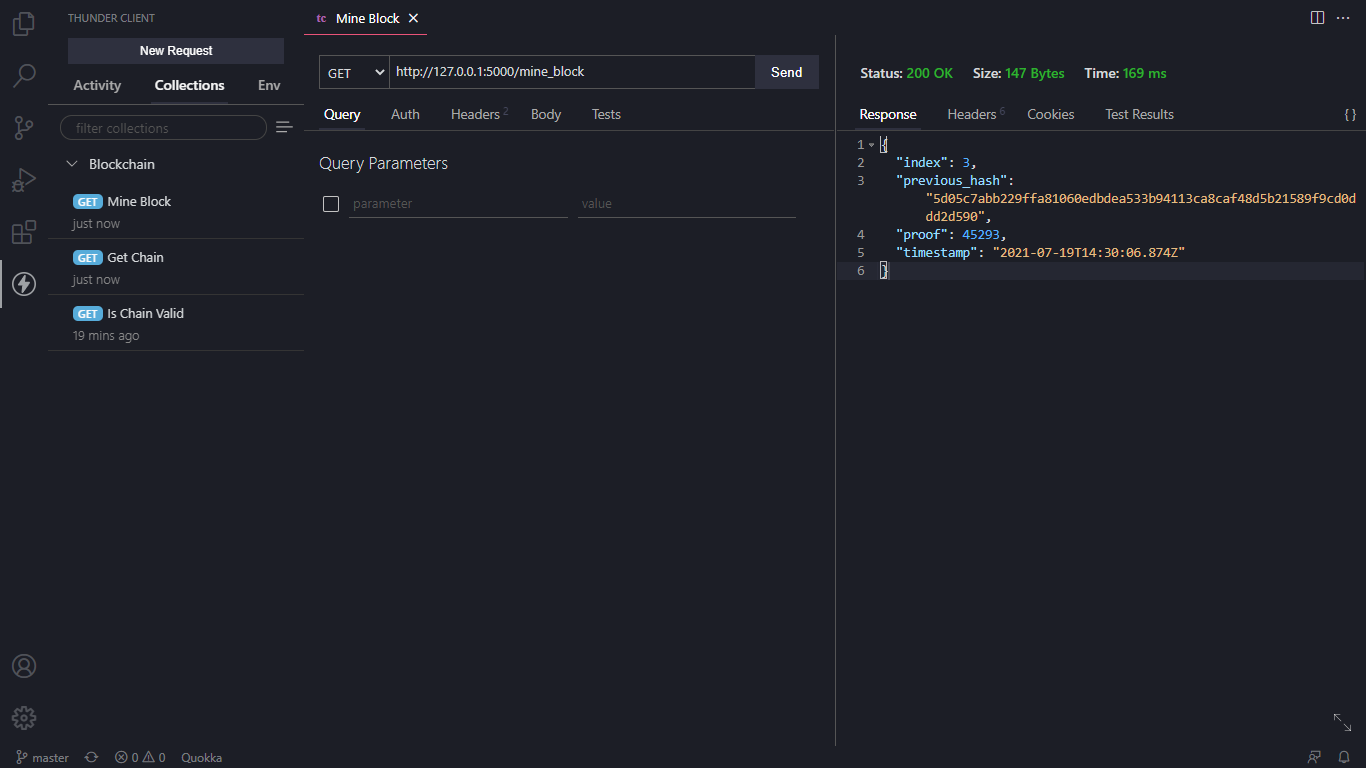Open the Manage gear icon
The height and width of the screenshot is (768, 1366).
[x=24, y=718]
